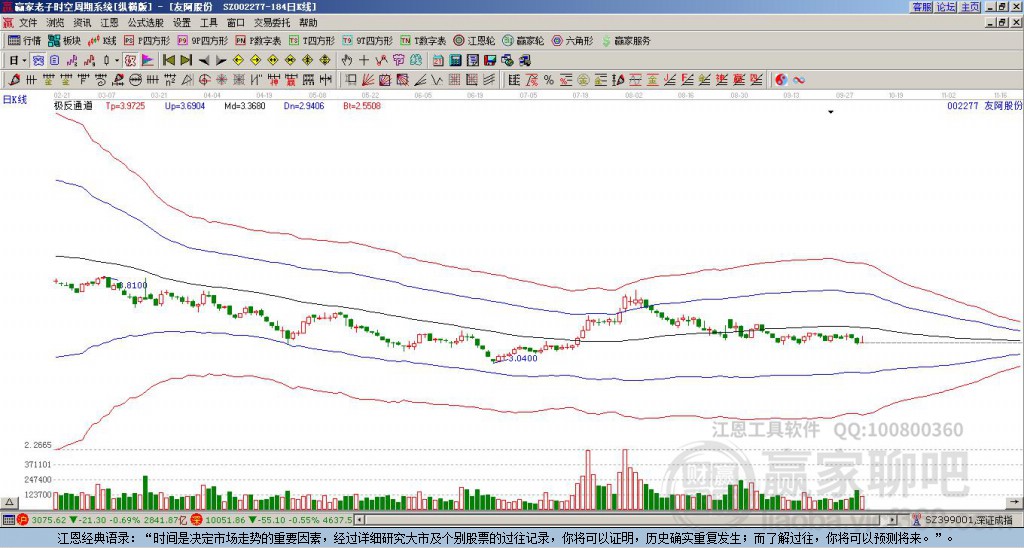Click the SZ399001 深证成指 status entry
Viewport: 1024px width, 548px height.
tap(970, 520)
